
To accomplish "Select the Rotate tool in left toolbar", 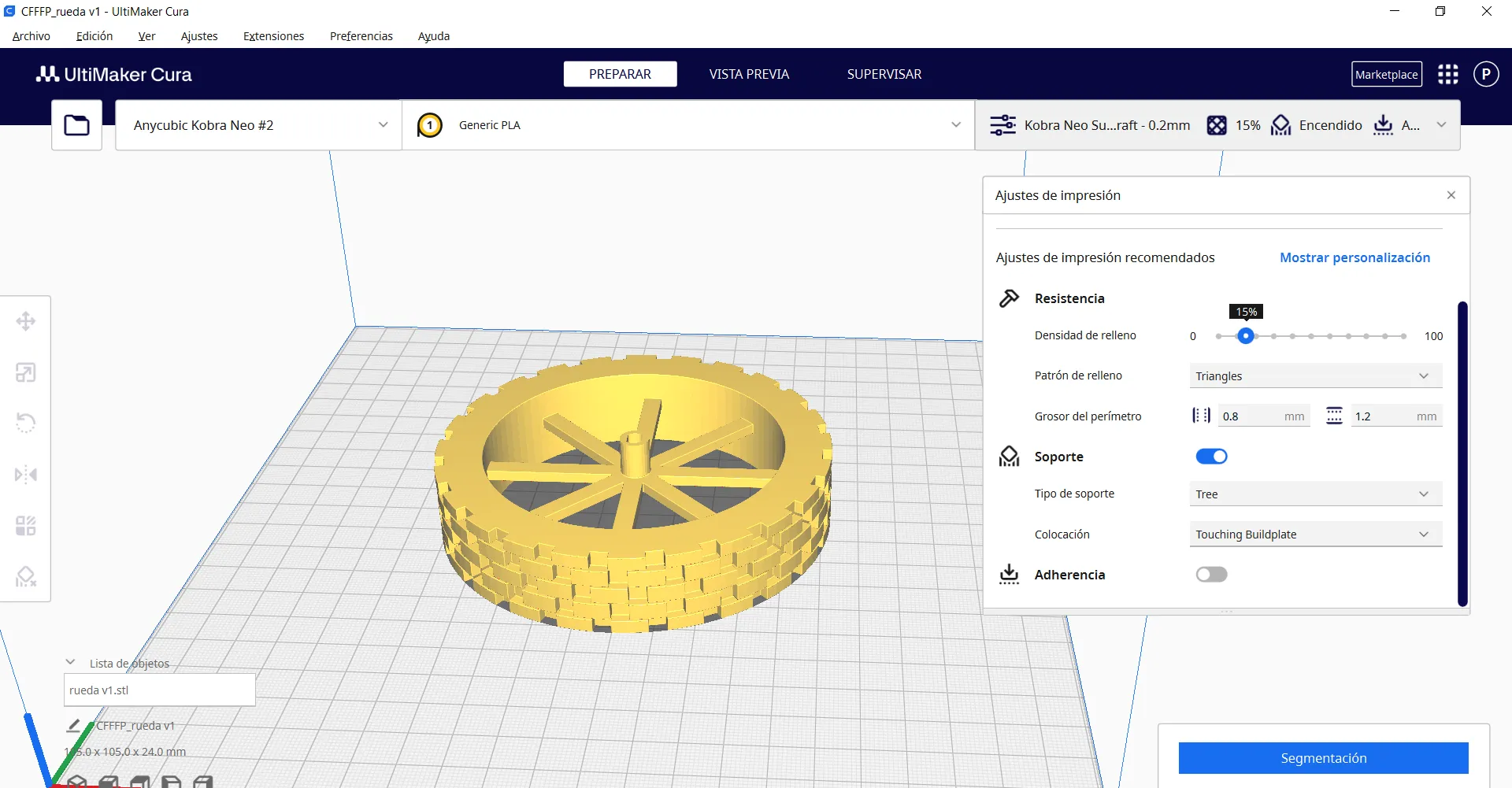I will point(26,424).
